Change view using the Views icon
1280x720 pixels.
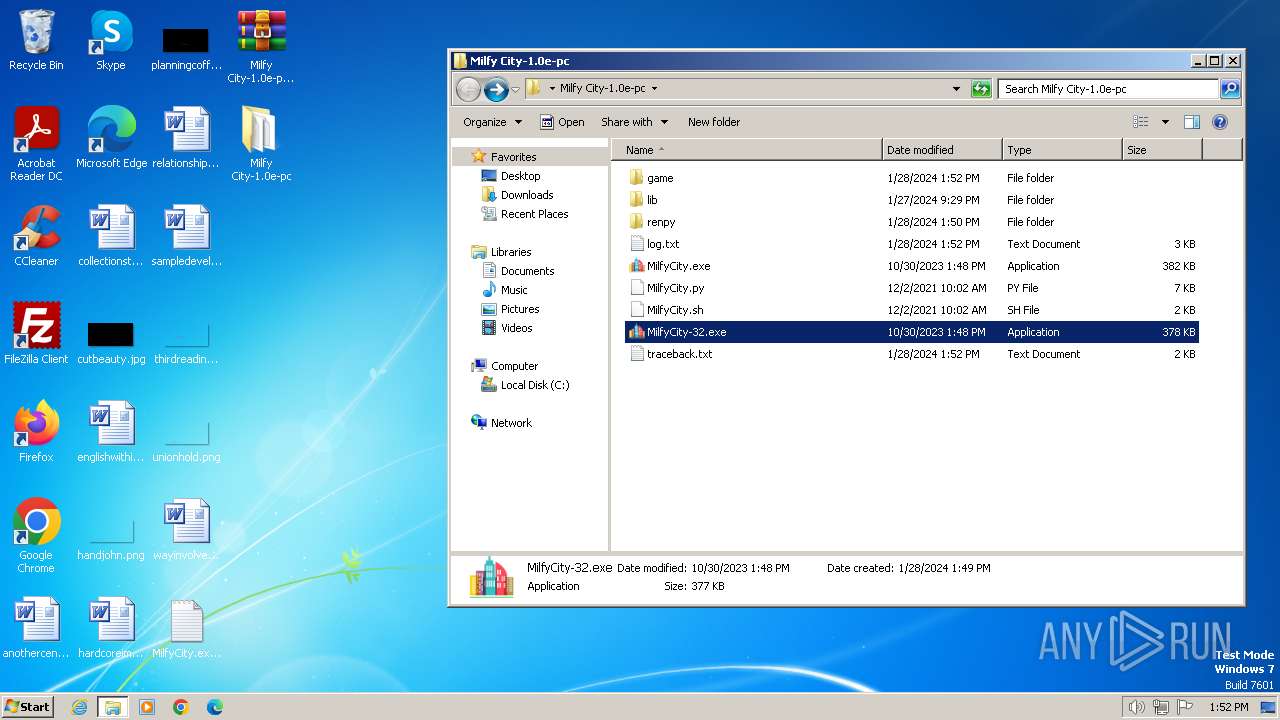pyautogui.click(x=1141, y=122)
